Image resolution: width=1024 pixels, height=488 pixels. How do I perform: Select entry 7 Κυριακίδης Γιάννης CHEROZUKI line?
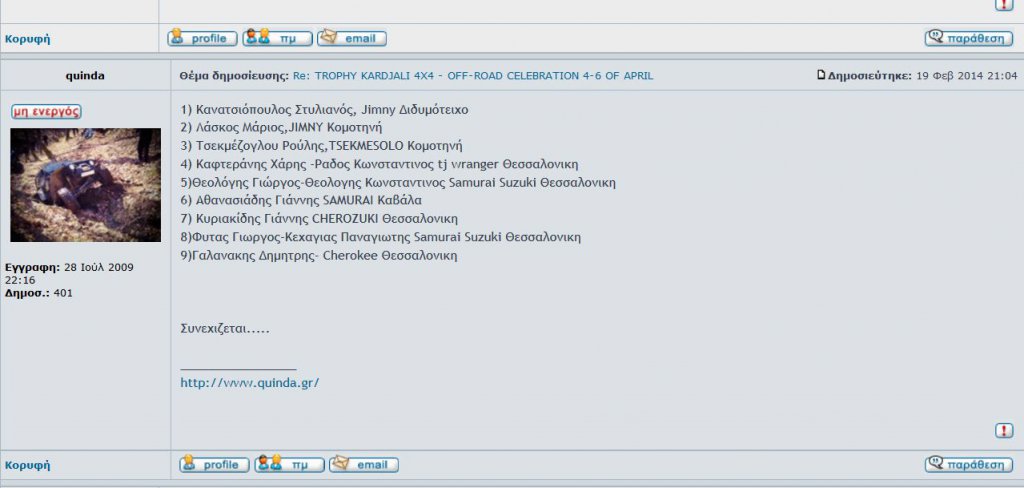pos(319,219)
